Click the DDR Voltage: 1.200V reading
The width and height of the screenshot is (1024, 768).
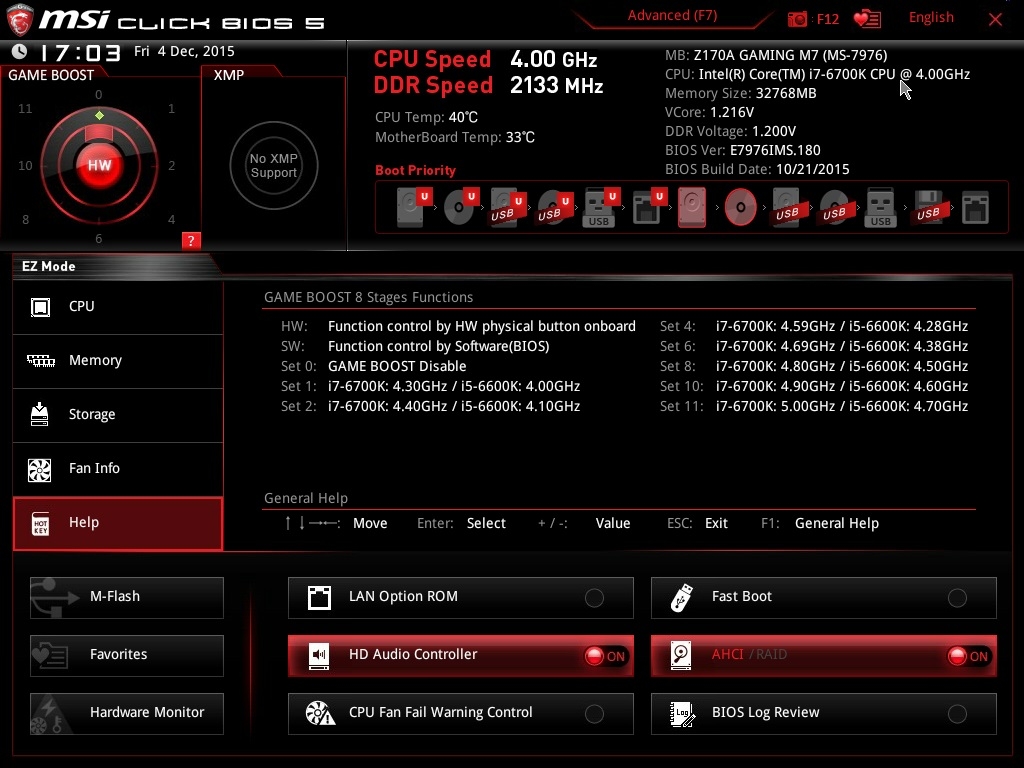[x=731, y=131]
